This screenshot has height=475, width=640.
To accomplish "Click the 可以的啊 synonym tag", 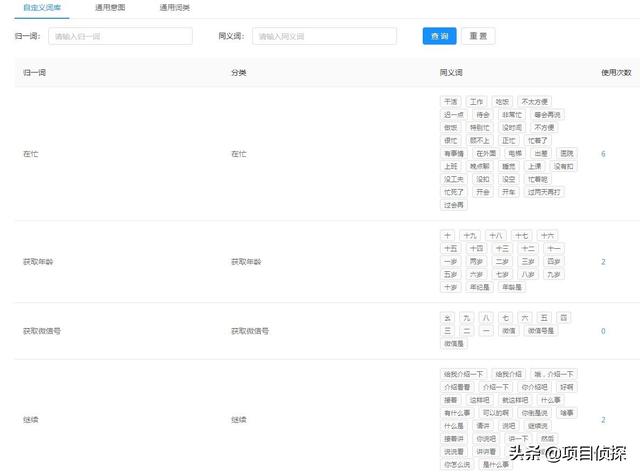I will pos(496,413).
